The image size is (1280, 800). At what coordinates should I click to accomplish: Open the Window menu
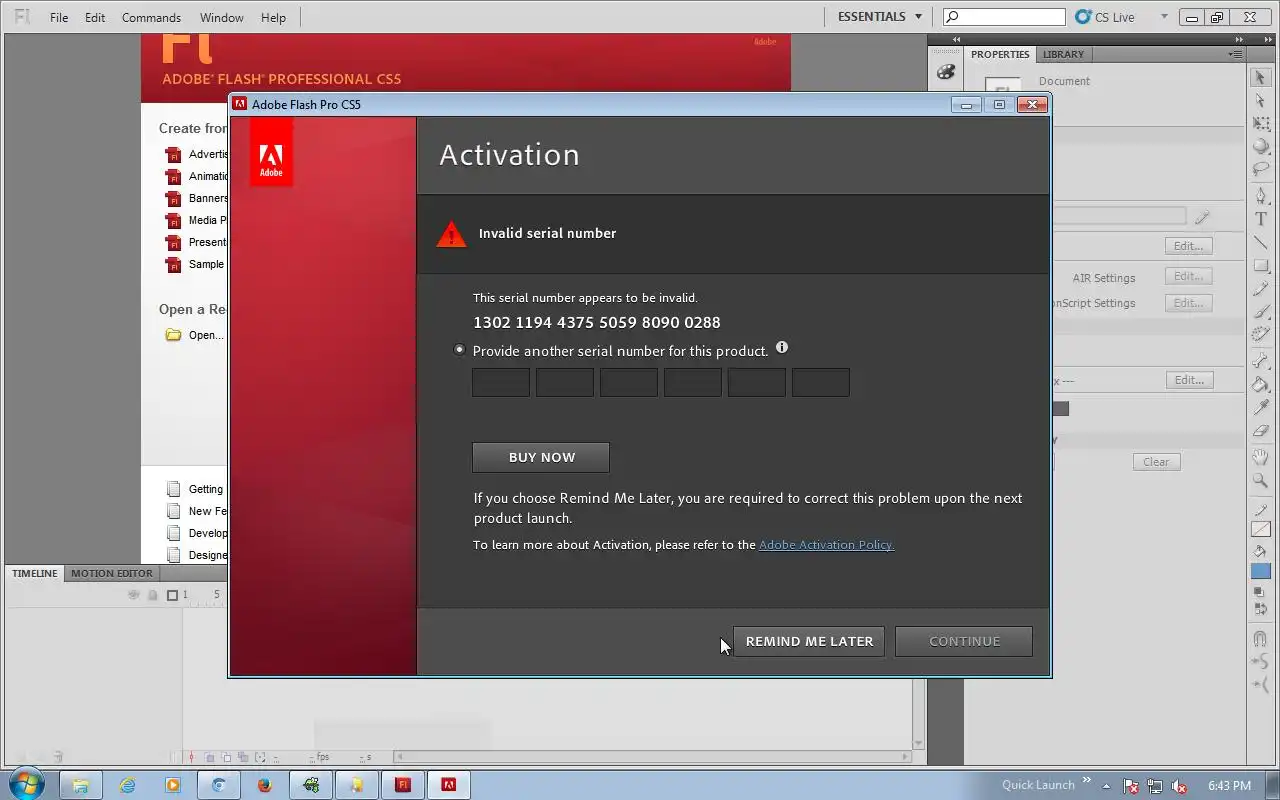221,17
